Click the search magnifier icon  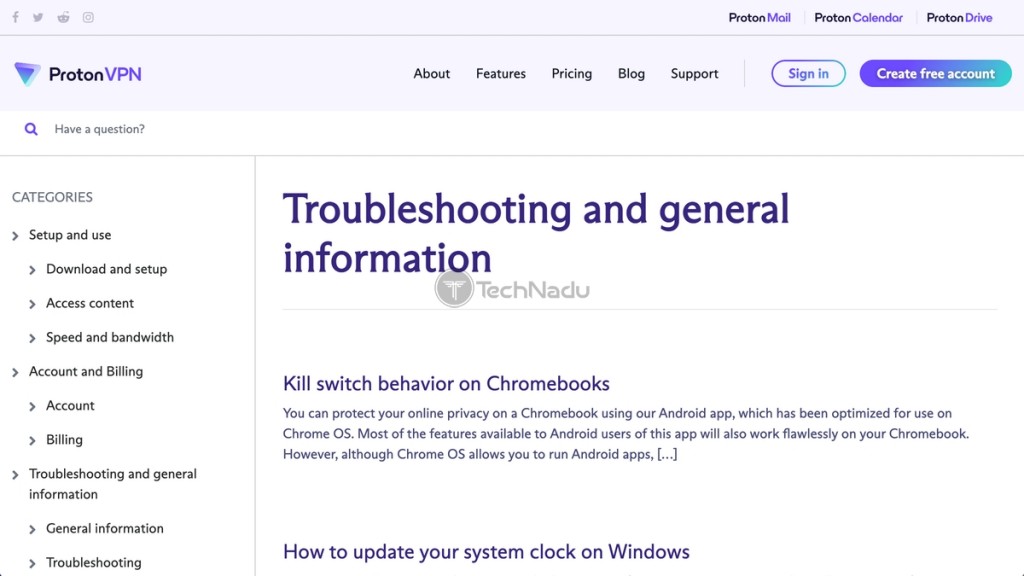31,129
